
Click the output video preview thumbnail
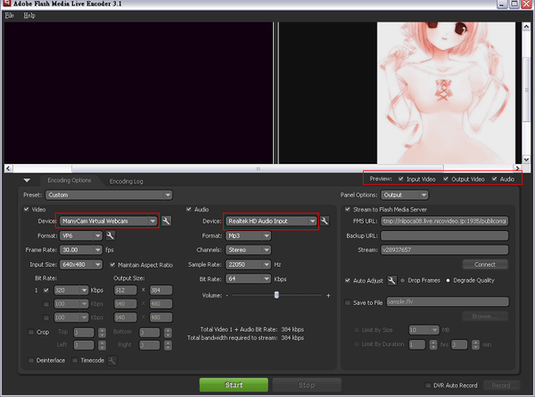click(x=446, y=93)
